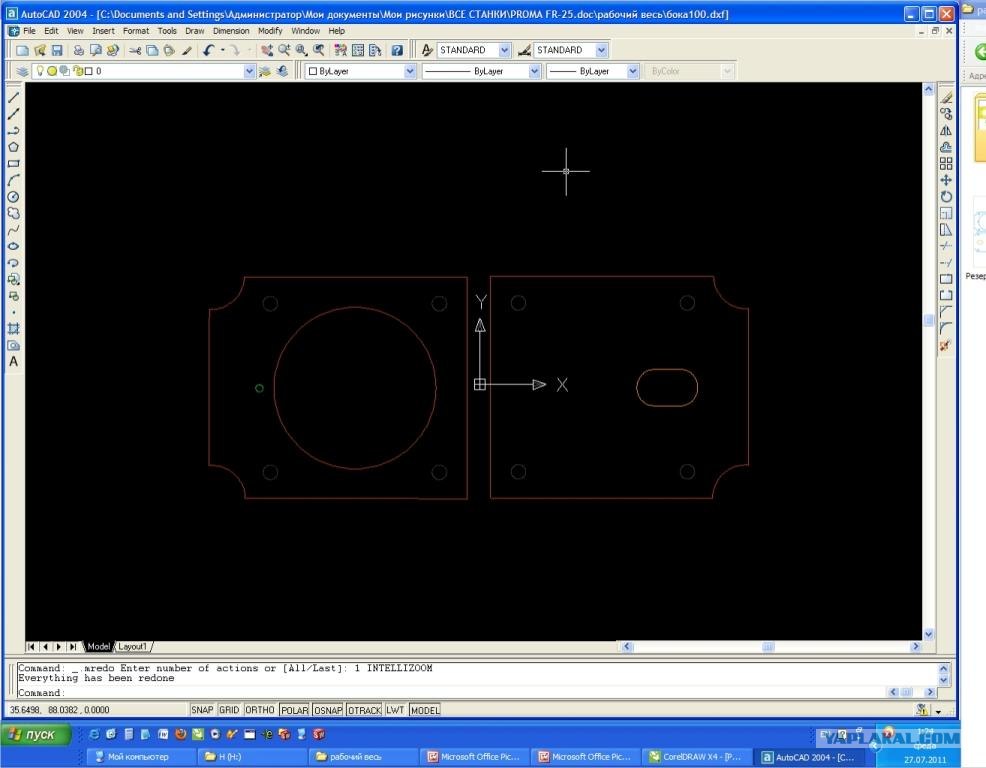Select the Polygon drawing tool
Viewport: 986px width, 768px height.
[x=13, y=147]
